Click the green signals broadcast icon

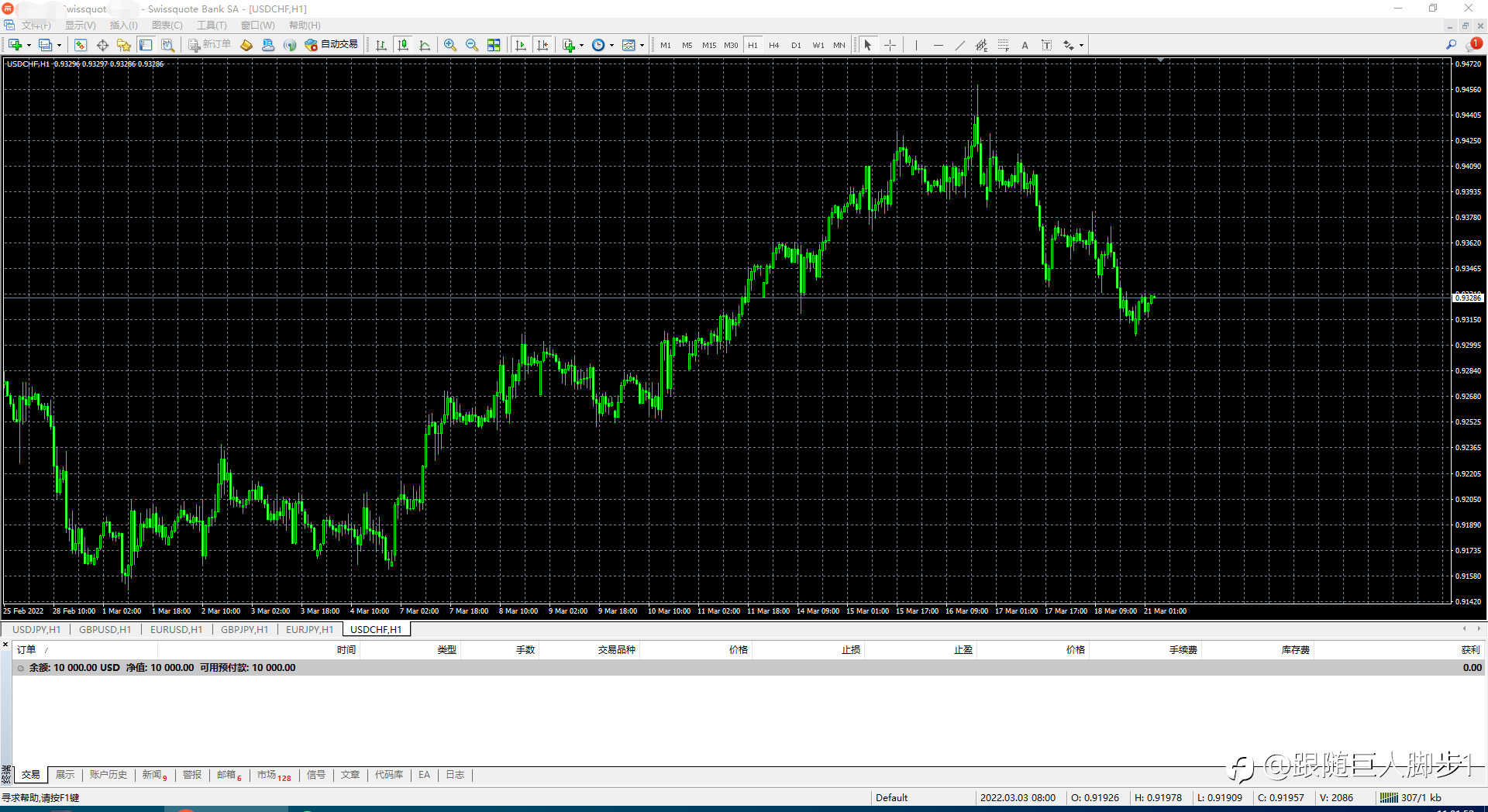tap(290, 45)
